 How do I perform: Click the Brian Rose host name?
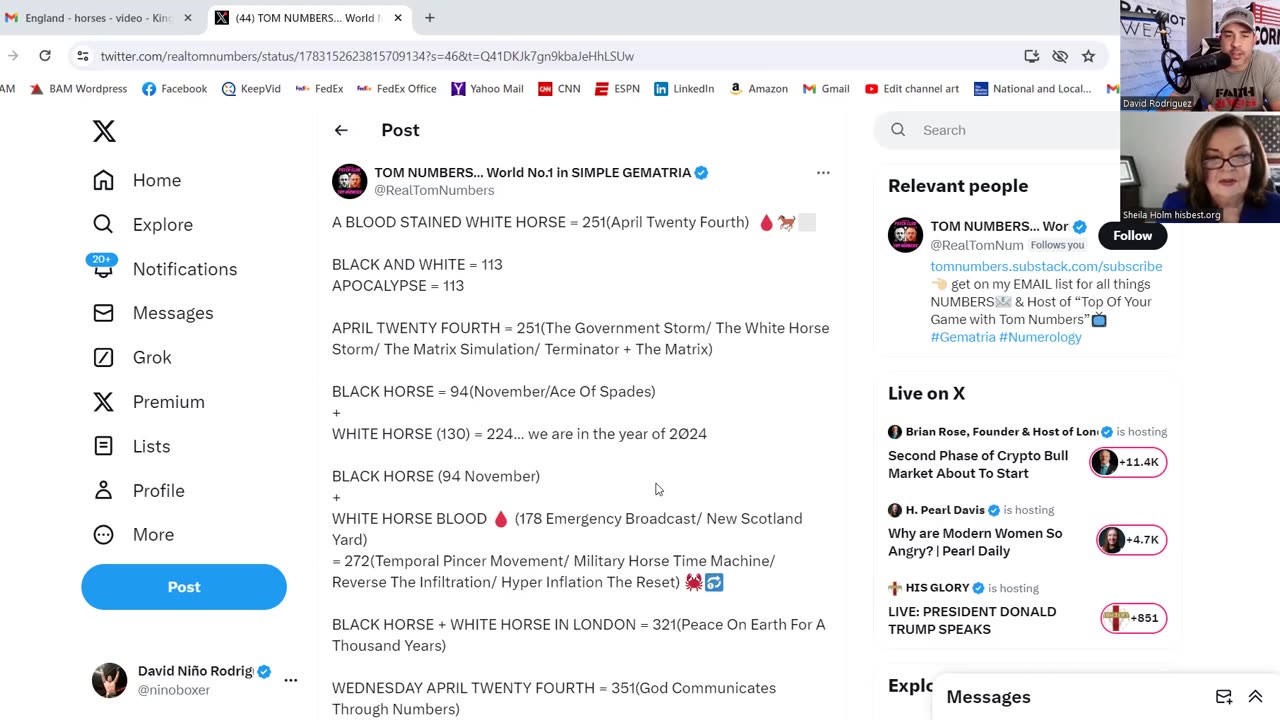tap(1001, 432)
